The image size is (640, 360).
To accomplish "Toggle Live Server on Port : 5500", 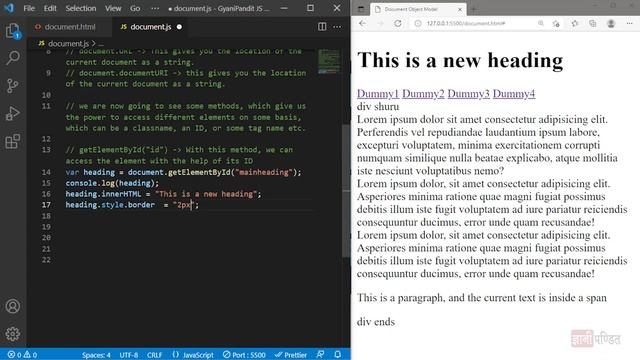I will click(244, 355).
